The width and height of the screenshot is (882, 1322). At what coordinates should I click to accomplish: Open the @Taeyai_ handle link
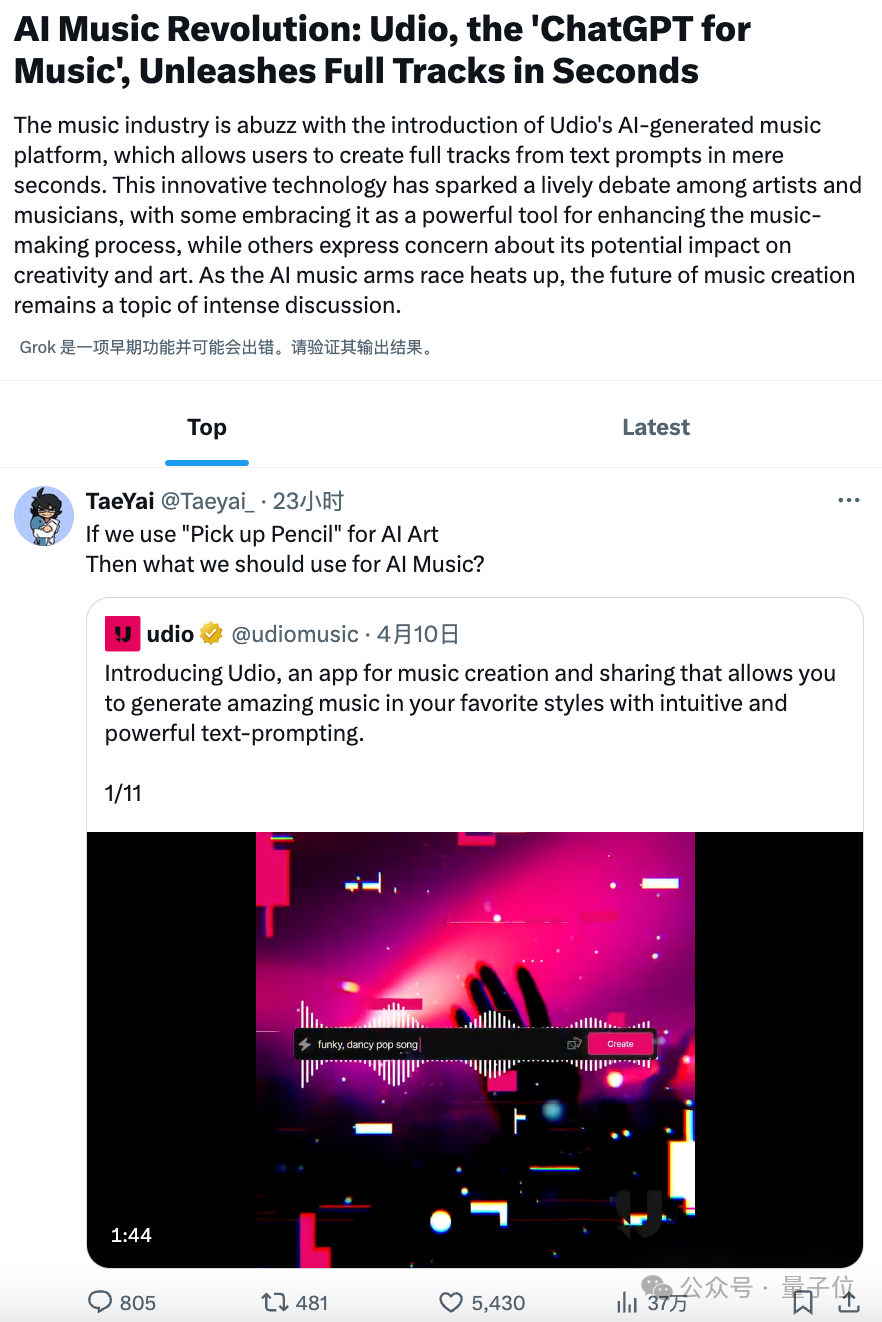pos(208,501)
